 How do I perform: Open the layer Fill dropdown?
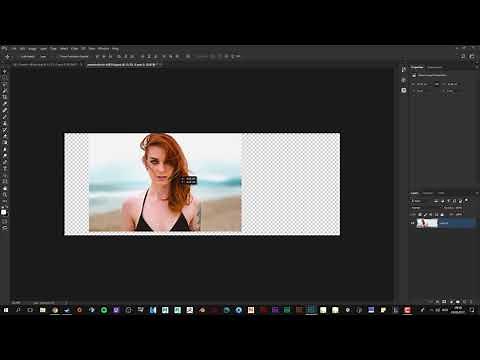[x=459, y=214]
